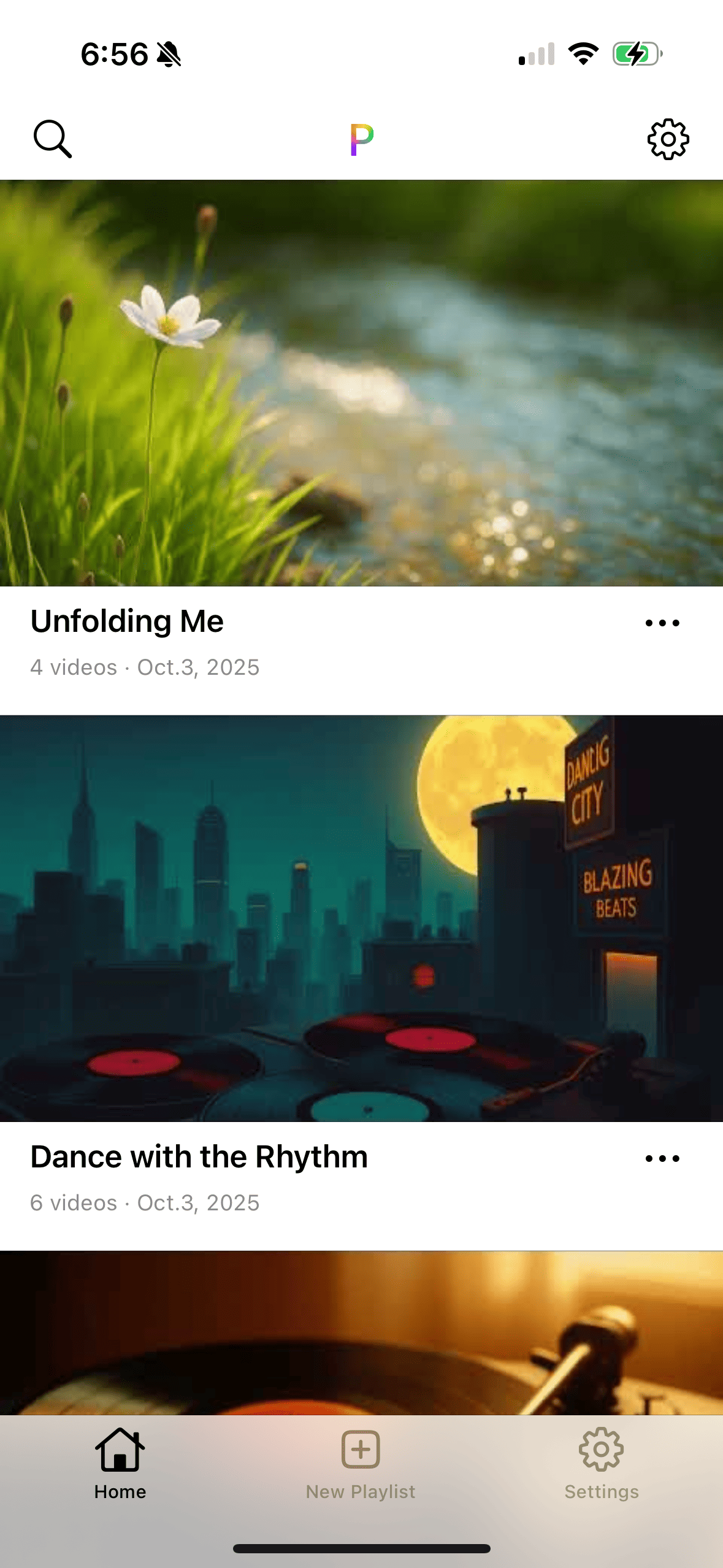
Task: Open more options for Unfolding Me
Action: (662, 623)
